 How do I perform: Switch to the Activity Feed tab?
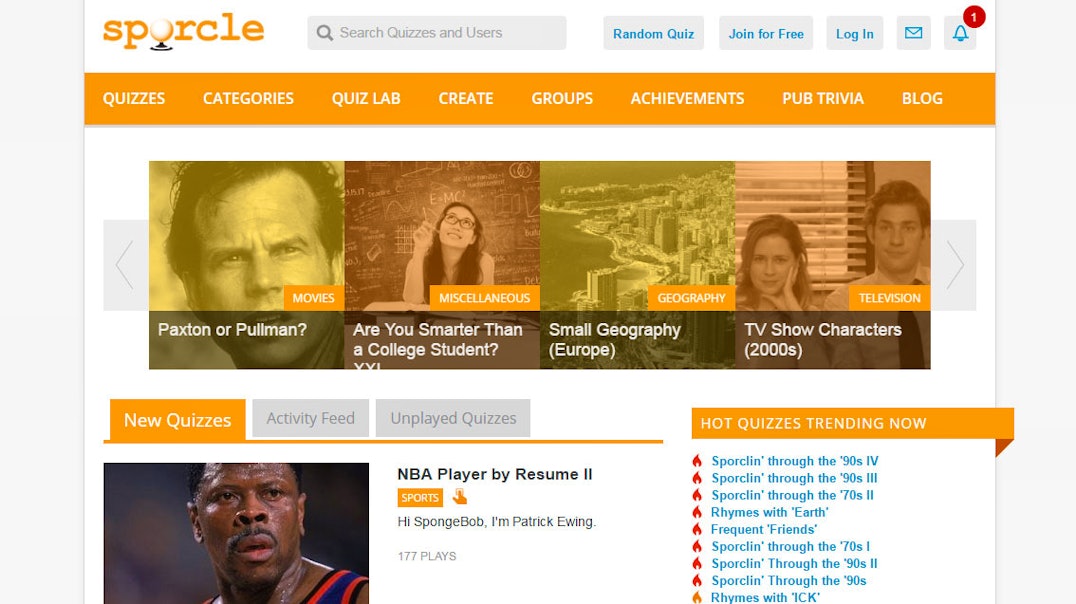[310, 418]
